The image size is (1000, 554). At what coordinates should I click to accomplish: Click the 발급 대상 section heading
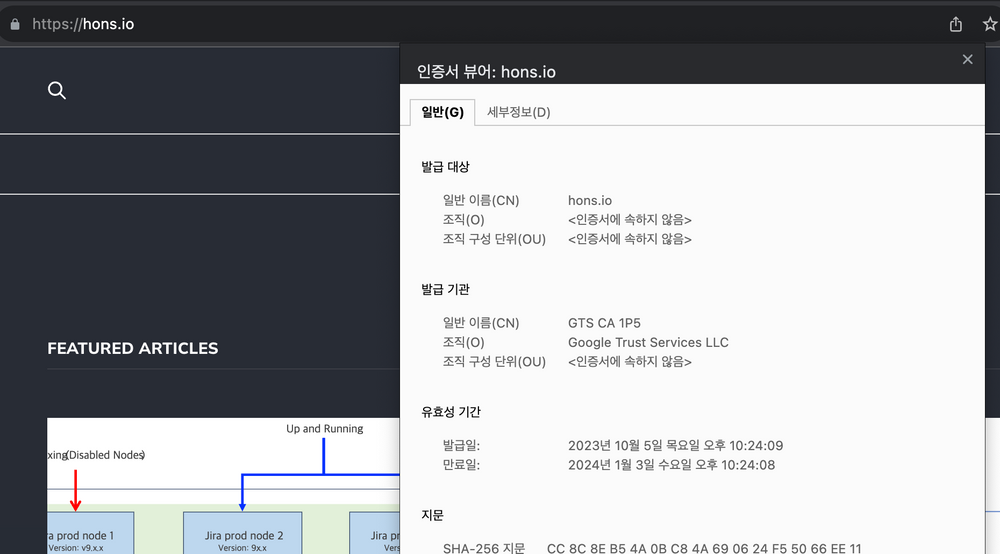(445, 167)
